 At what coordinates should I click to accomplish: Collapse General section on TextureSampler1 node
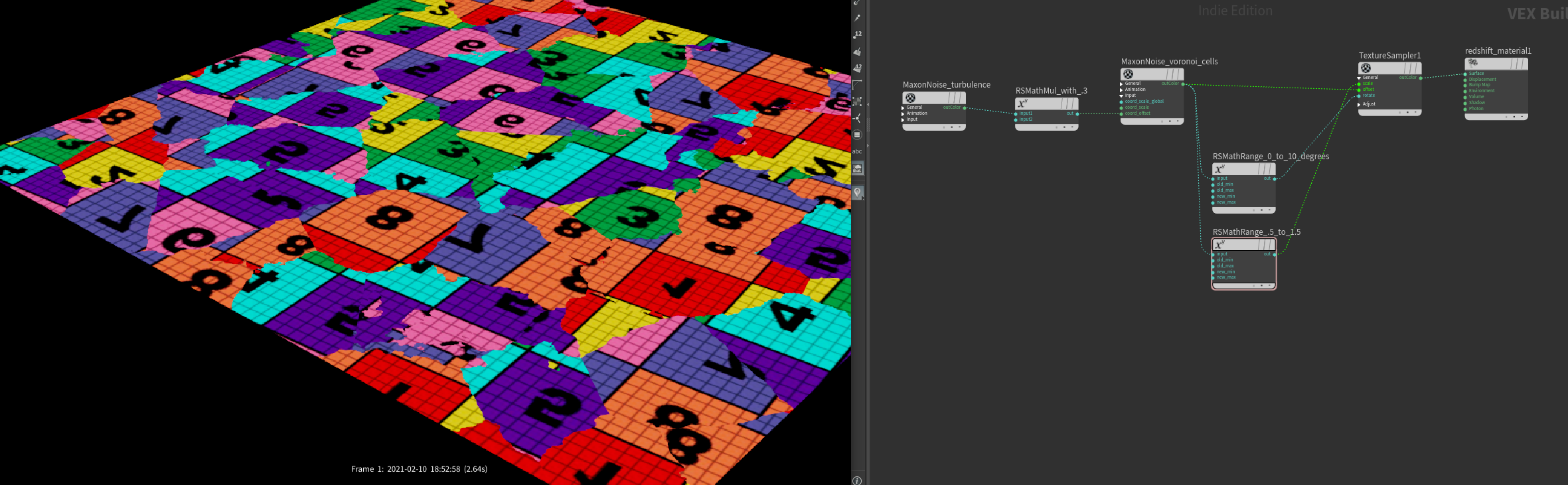1359,78
